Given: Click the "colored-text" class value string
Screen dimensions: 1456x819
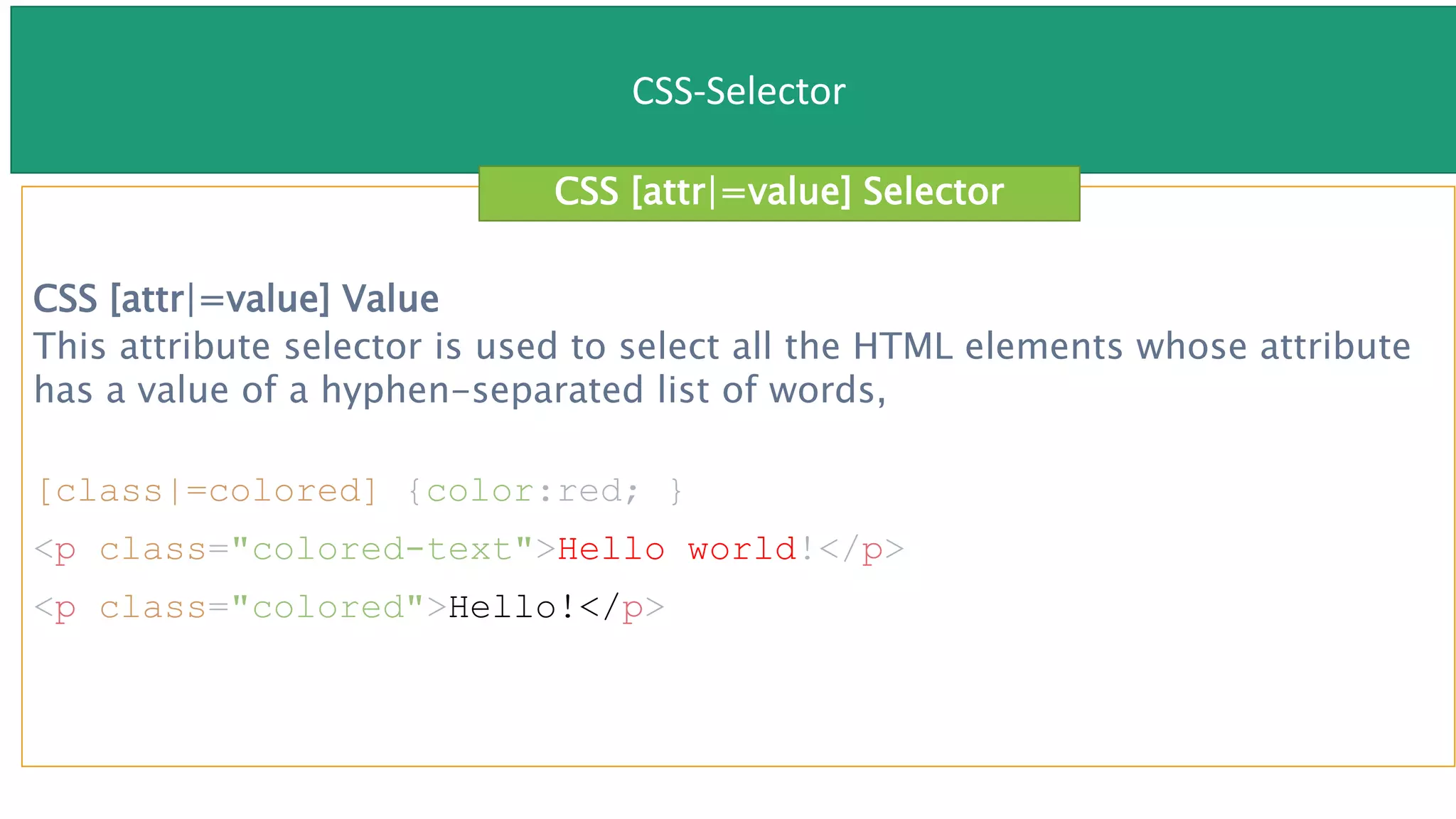Looking at the screenshot, I should coord(382,550).
